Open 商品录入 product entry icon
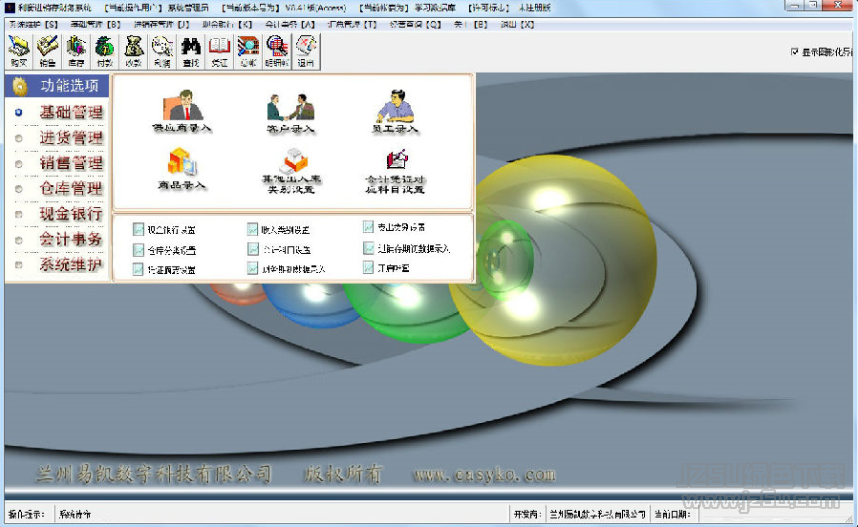 pos(182,169)
